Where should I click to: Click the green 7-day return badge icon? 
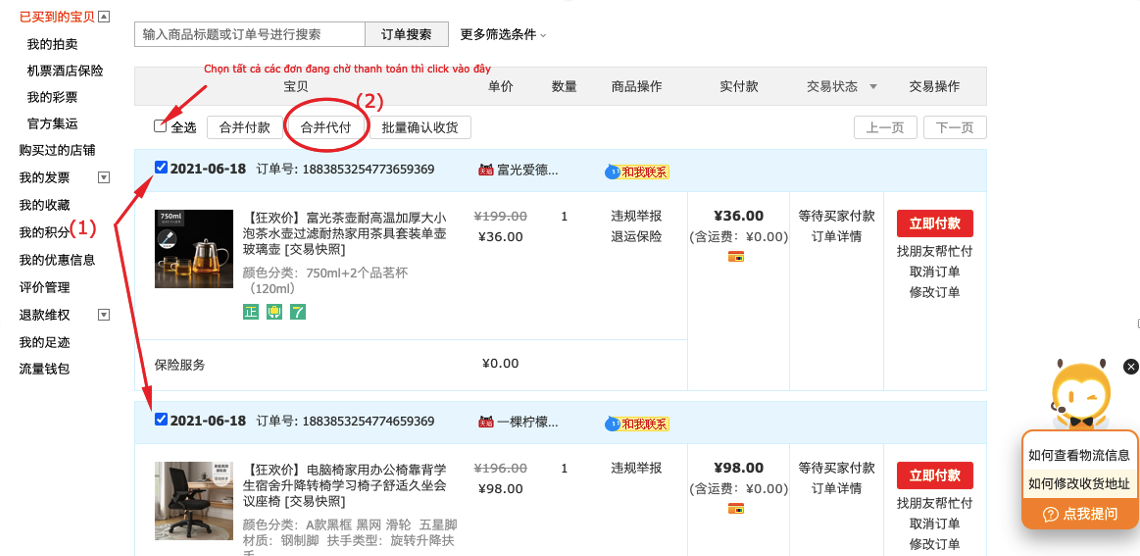(298, 312)
